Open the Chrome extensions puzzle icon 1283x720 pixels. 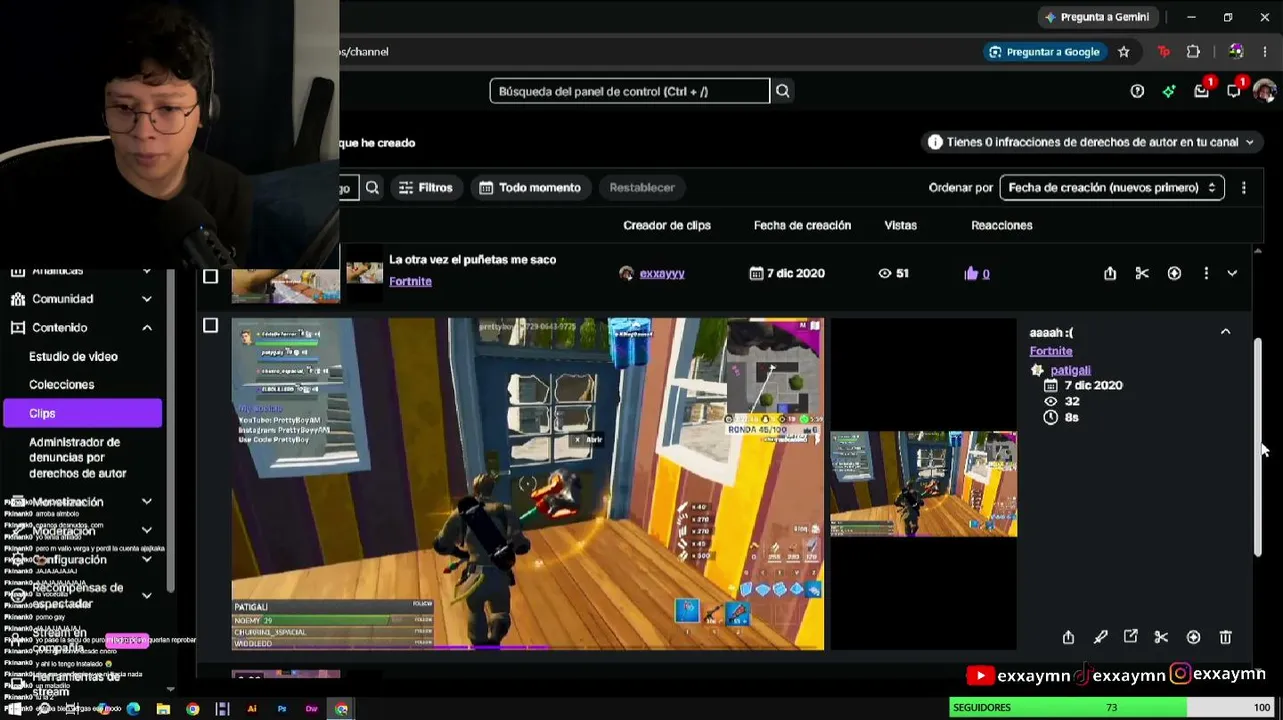point(1193,51)
